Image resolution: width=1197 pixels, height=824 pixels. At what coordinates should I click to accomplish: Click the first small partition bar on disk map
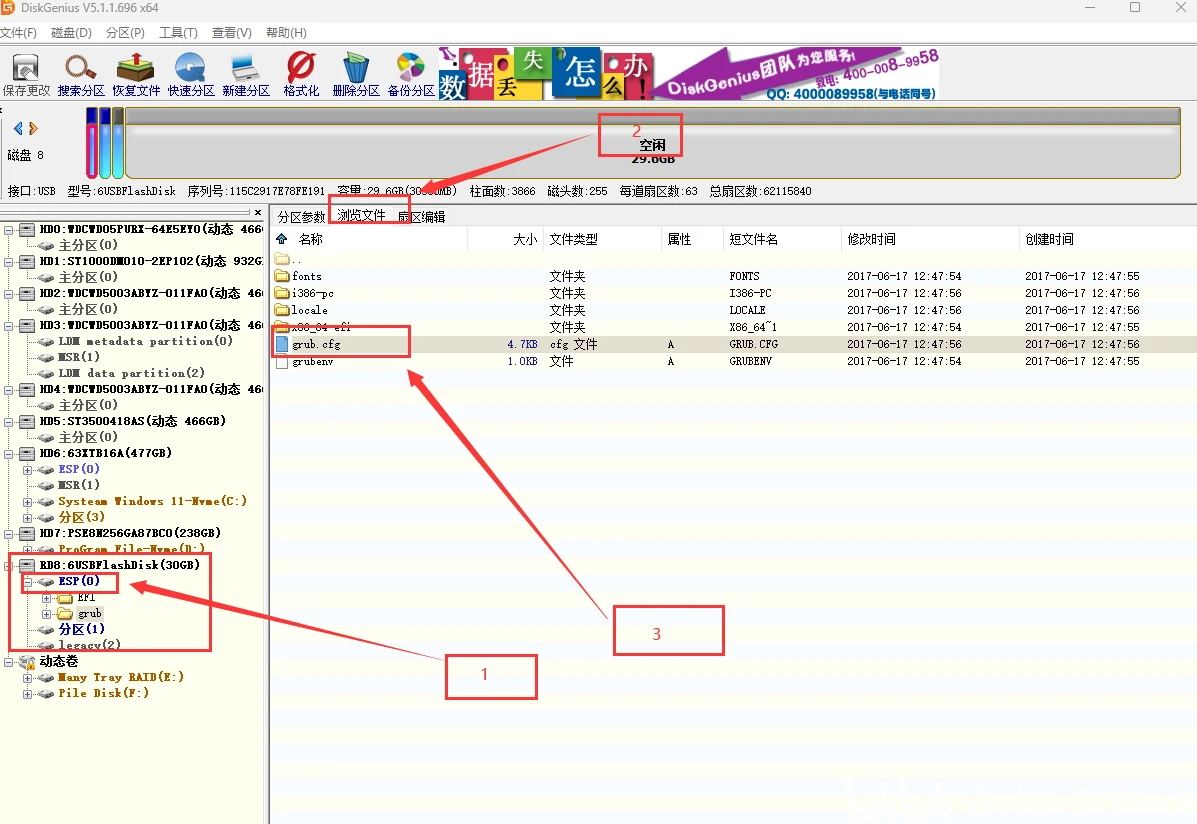click(x=92, y=143)
